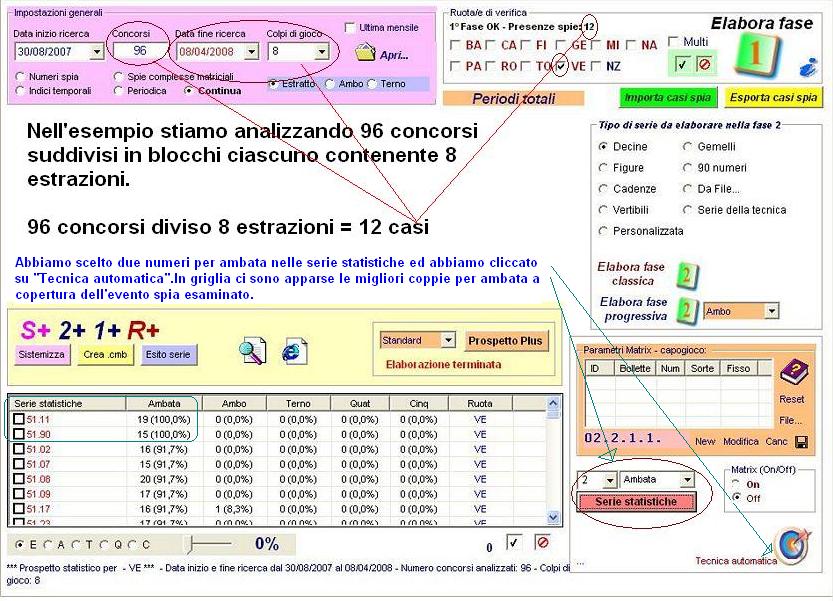Enable the Multi checkbox
The width and height of the screenshot is (833, 601).
tap(673, 41)
